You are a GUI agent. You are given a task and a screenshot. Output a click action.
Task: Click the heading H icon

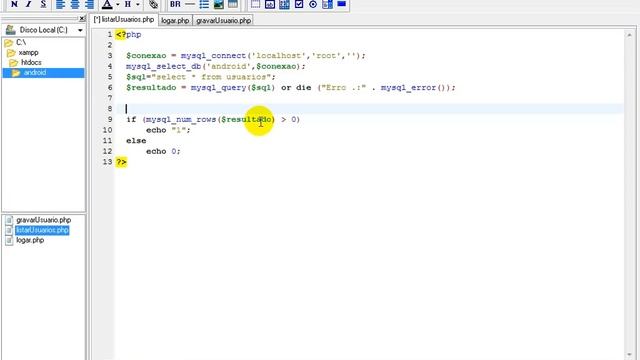click(128, 4)
